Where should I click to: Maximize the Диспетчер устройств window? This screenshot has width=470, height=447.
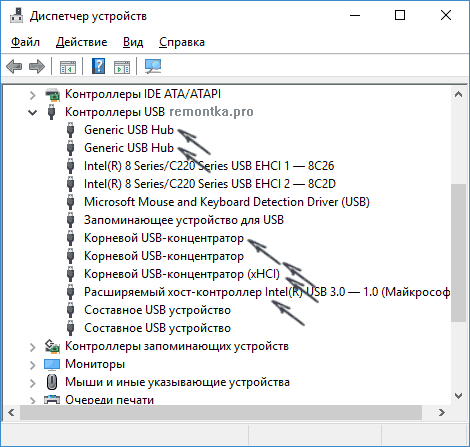click(400, 15)
